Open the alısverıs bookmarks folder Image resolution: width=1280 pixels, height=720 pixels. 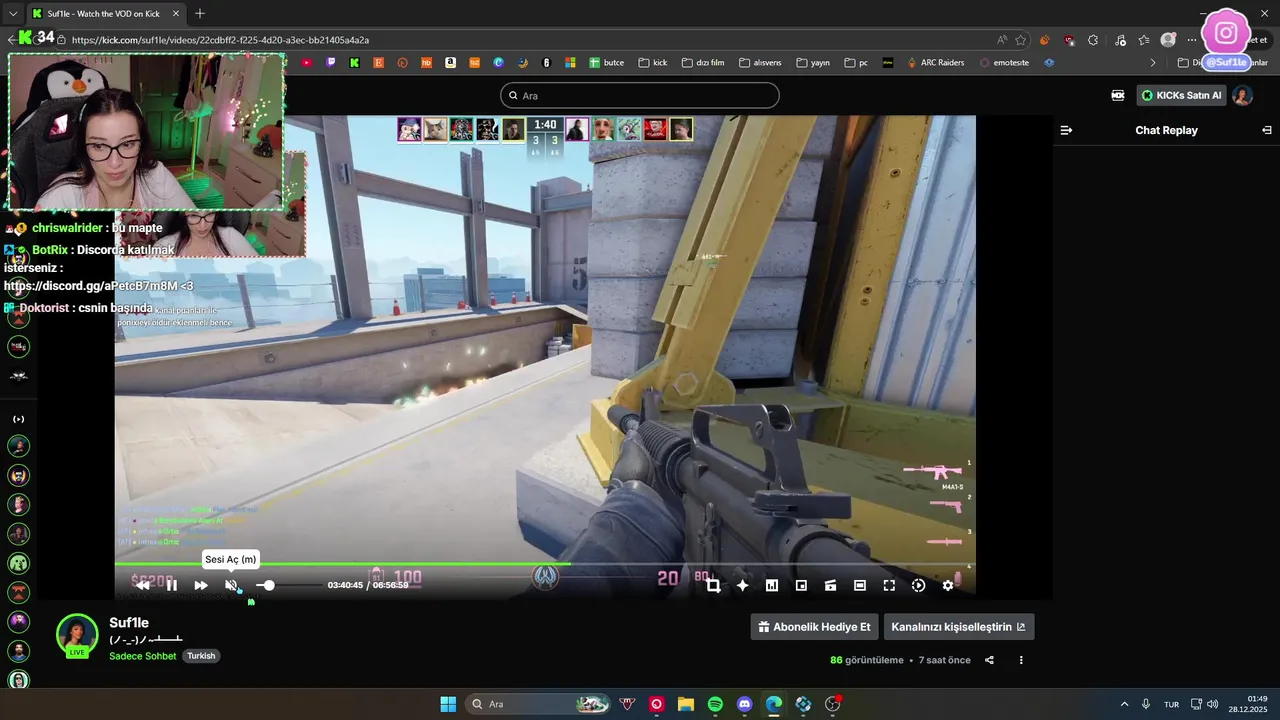[x=760, y=62]
